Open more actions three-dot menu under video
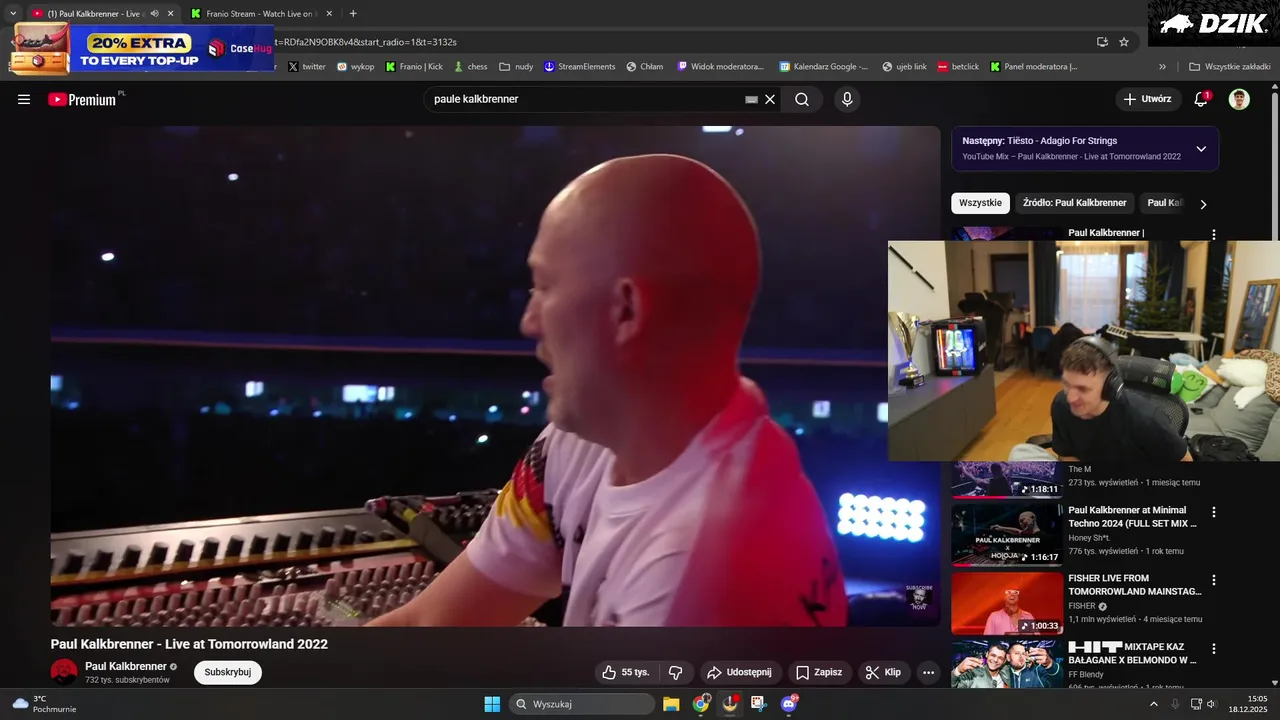This screenshot has height=720, width=1280. [928, 672]
